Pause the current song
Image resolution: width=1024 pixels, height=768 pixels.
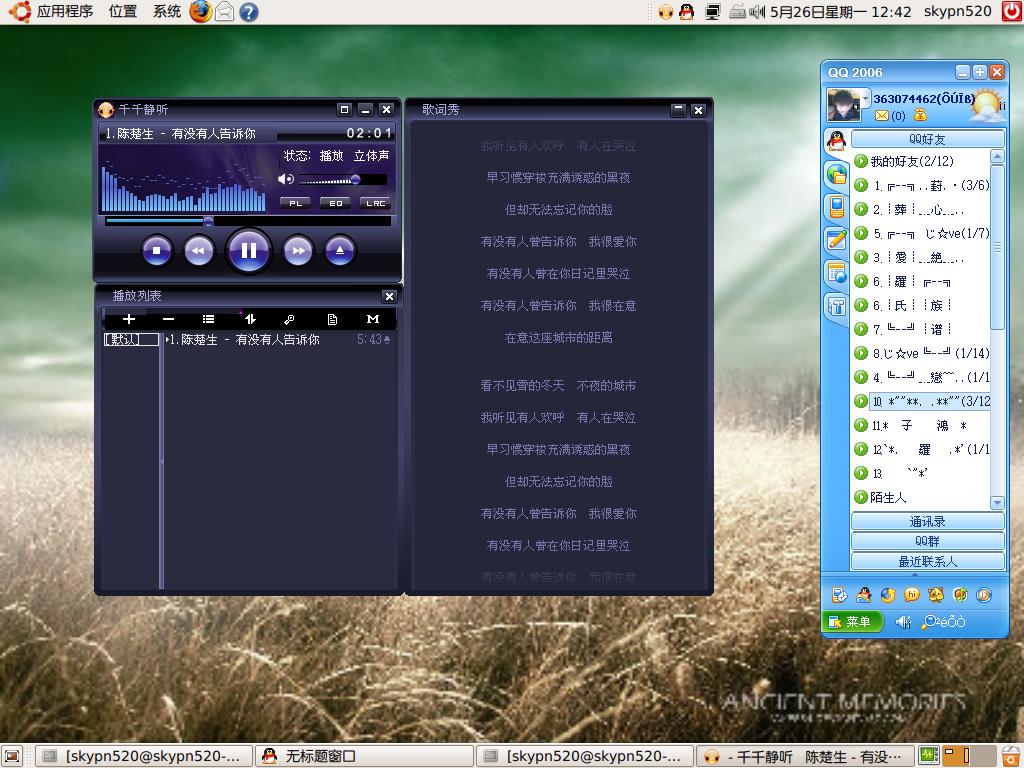click(248, 251)
